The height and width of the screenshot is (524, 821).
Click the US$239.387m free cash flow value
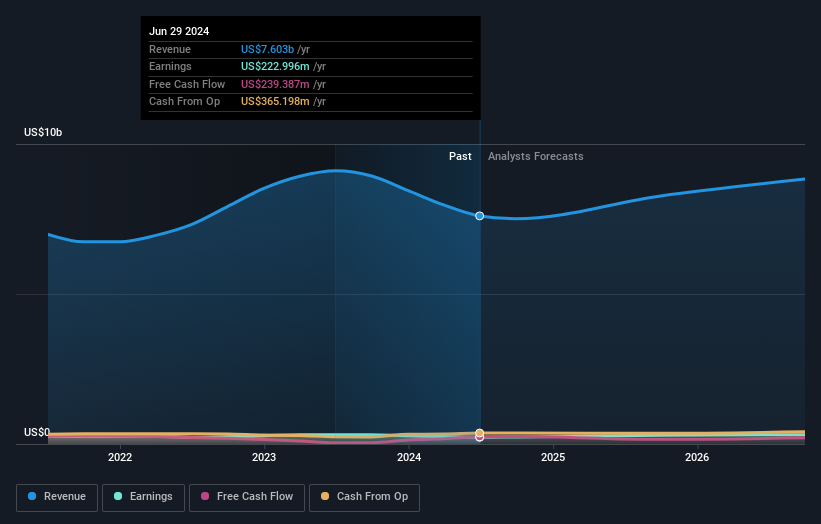click(275, 84)
